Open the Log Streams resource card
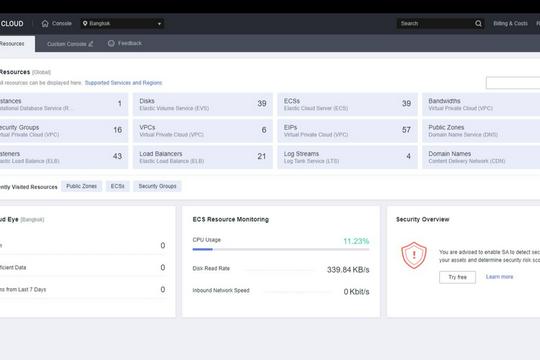 (x=347, y=157)
